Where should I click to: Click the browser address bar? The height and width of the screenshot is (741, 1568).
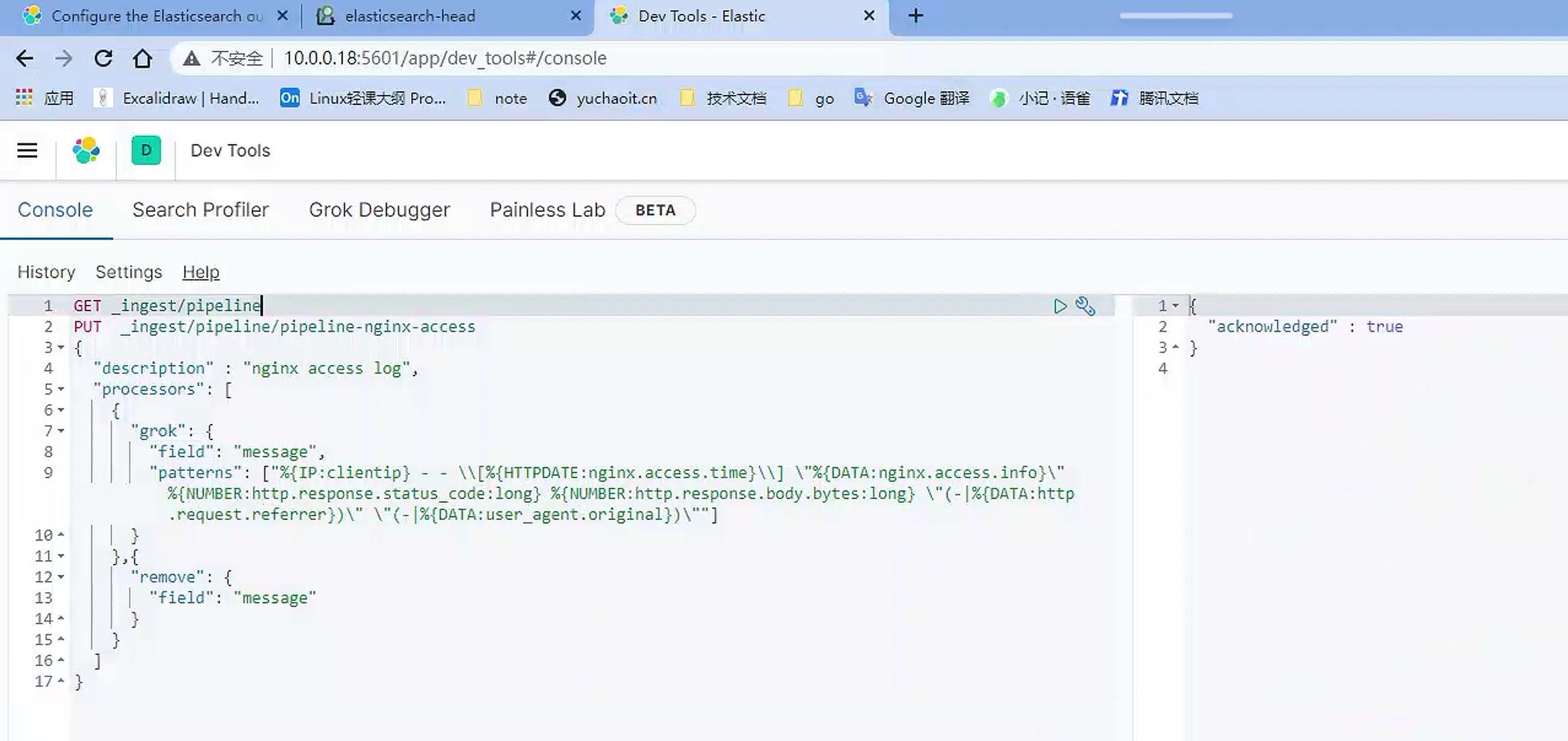(444, 58)
